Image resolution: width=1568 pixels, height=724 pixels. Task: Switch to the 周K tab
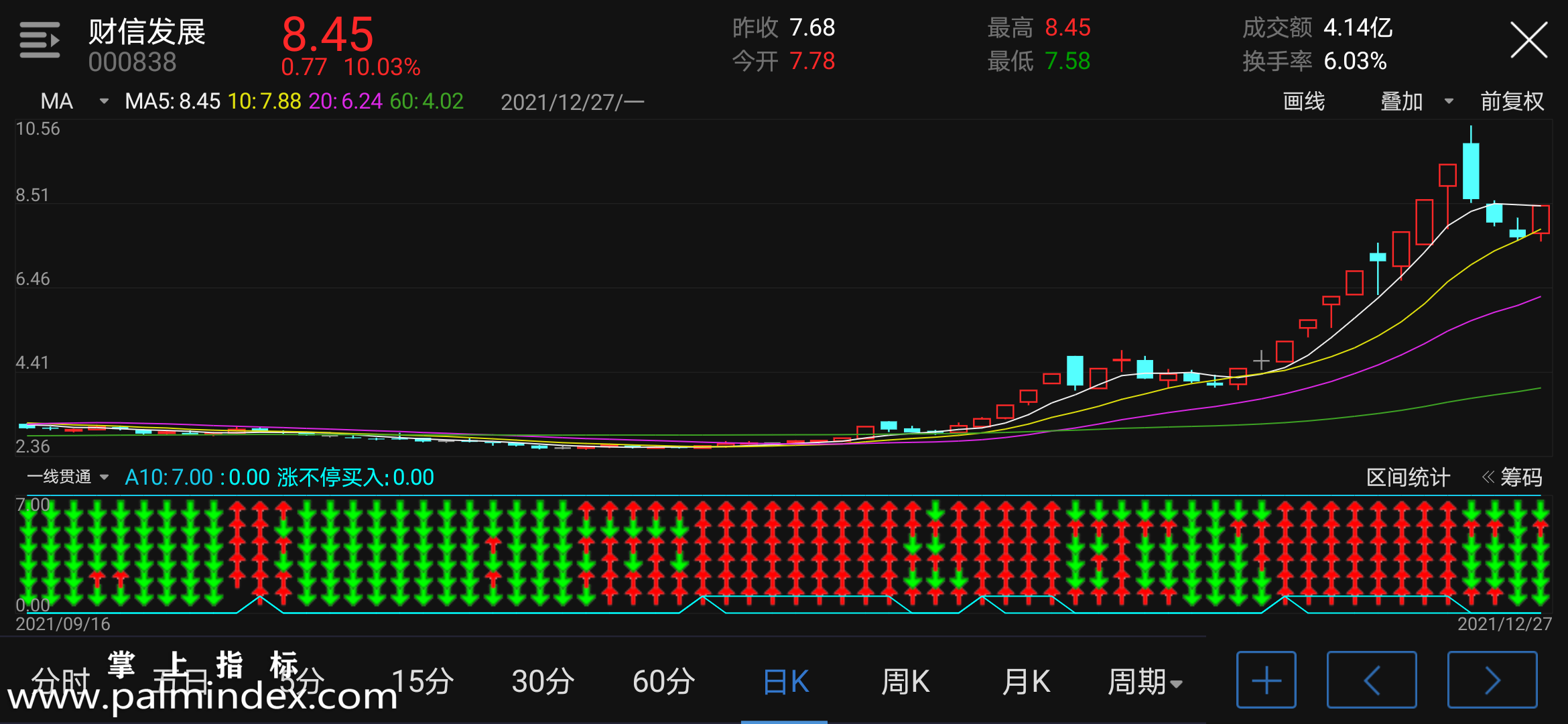coord(905,682)
